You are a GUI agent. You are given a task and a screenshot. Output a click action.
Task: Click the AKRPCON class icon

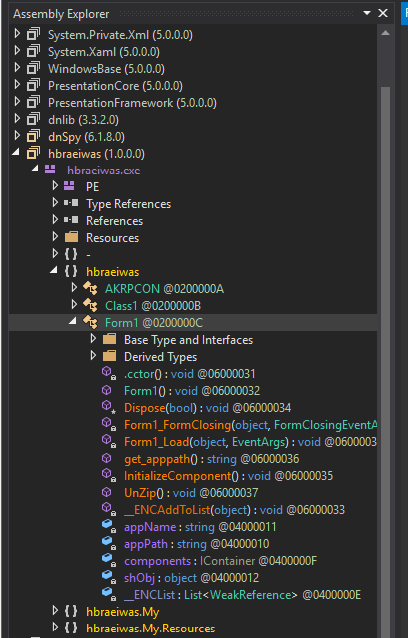90,288
